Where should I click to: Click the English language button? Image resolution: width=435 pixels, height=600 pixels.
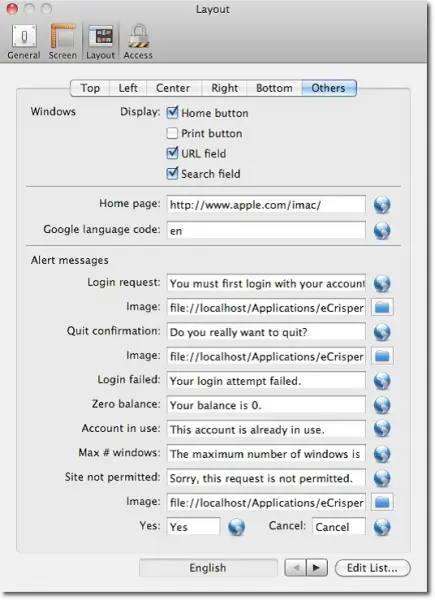point(208,568)
